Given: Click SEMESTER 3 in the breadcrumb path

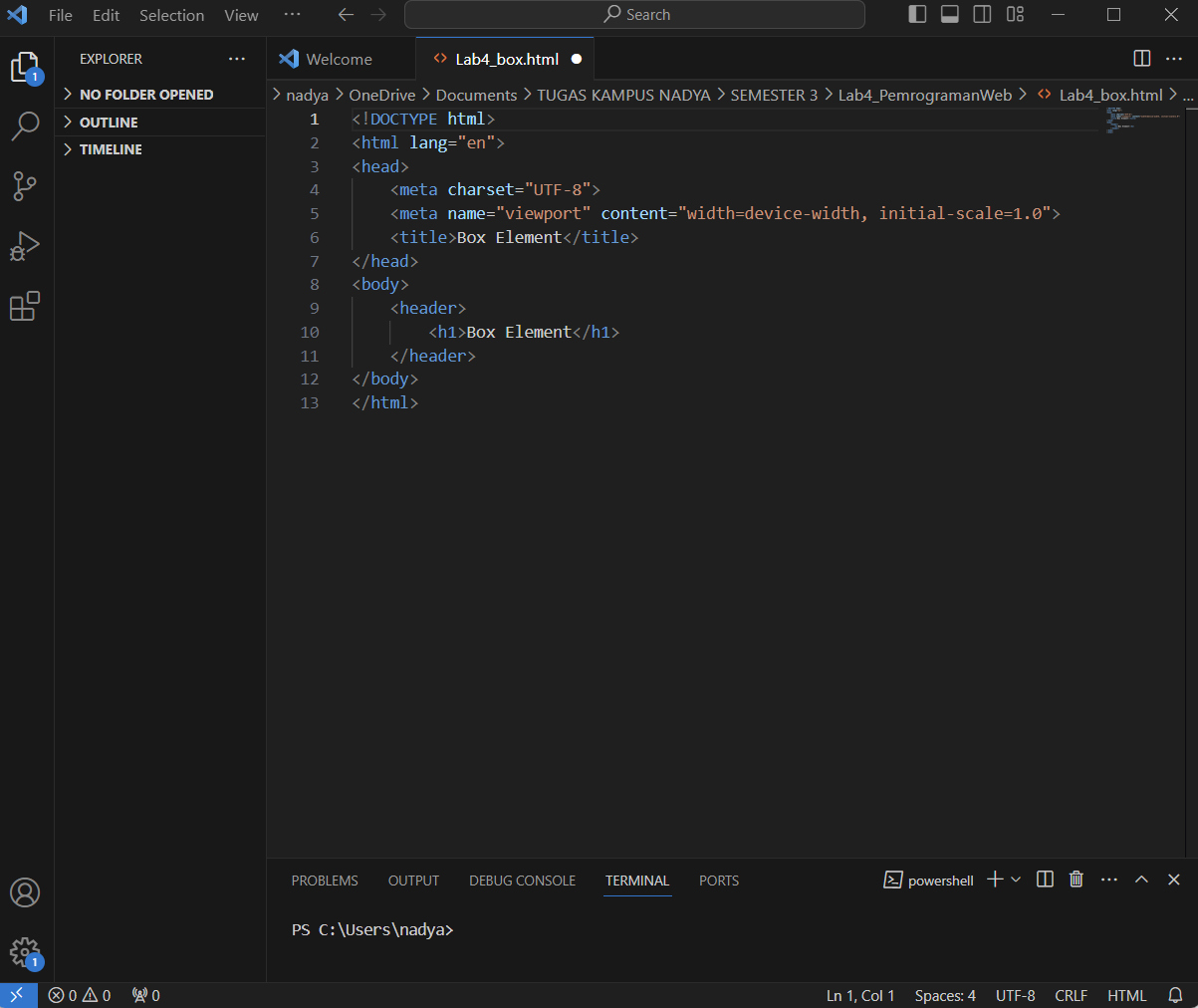Looking at the screenshot, I should 774,95.
